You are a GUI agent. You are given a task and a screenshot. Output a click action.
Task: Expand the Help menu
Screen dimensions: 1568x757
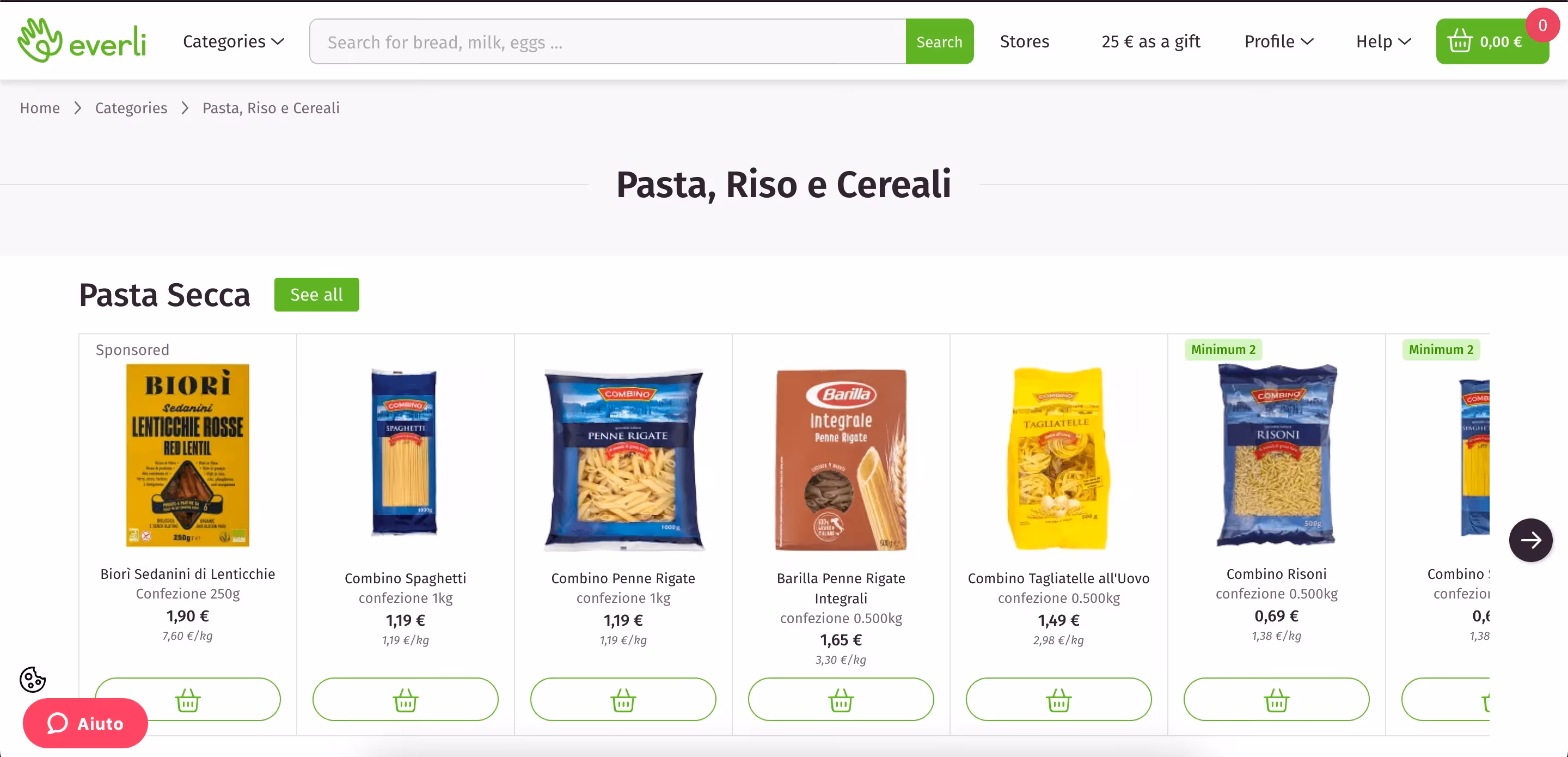(x=1382, y=41)
